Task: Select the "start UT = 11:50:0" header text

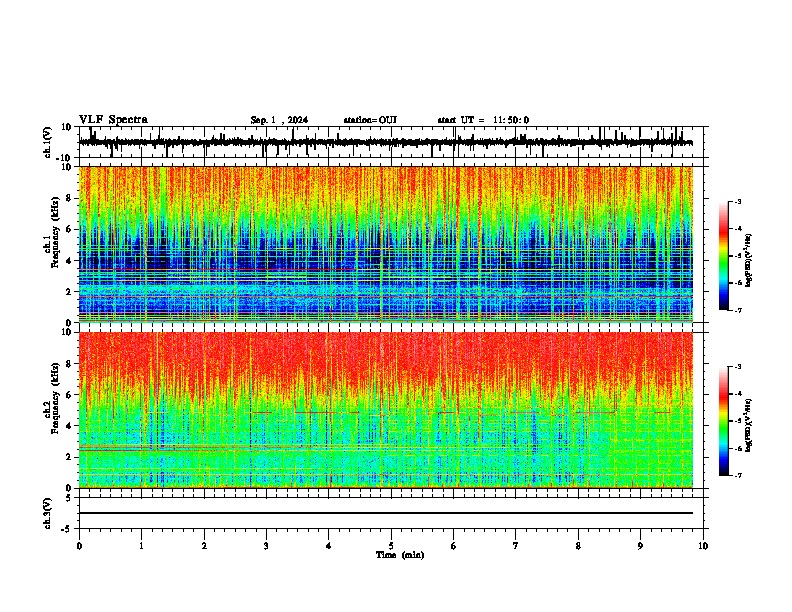Action: [x=483, y=120]
